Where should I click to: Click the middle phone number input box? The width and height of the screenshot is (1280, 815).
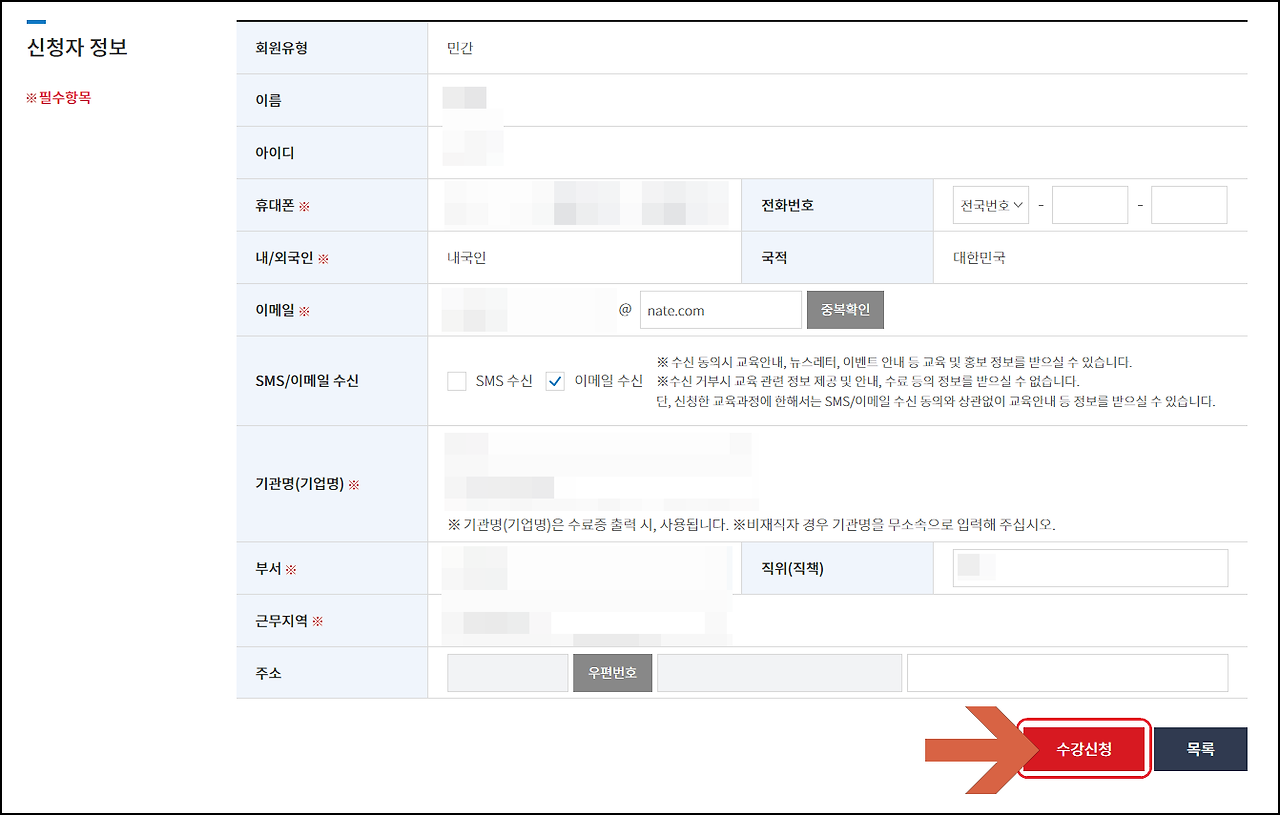(x=1089, y=204)
